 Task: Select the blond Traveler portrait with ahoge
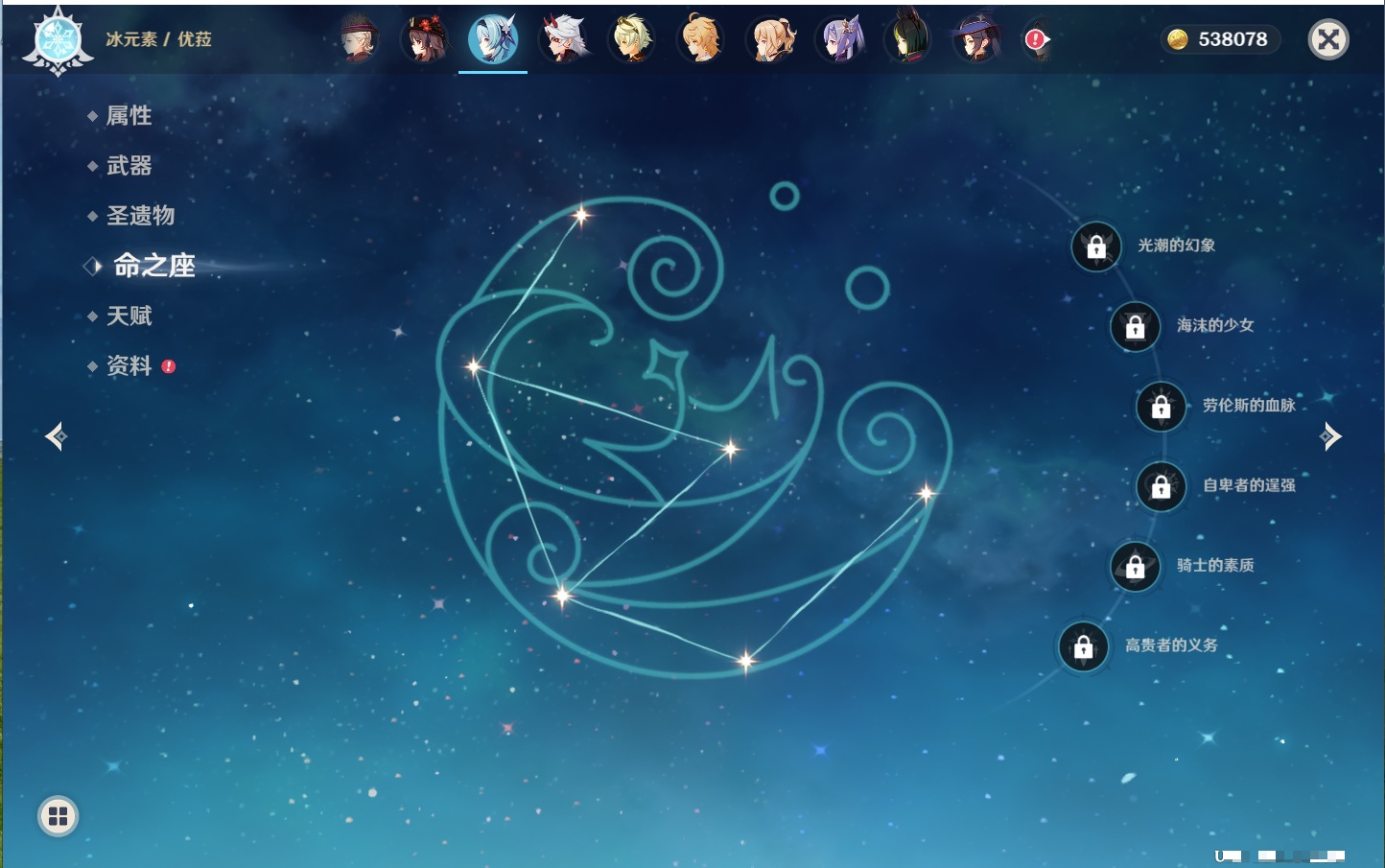(701, 39)
